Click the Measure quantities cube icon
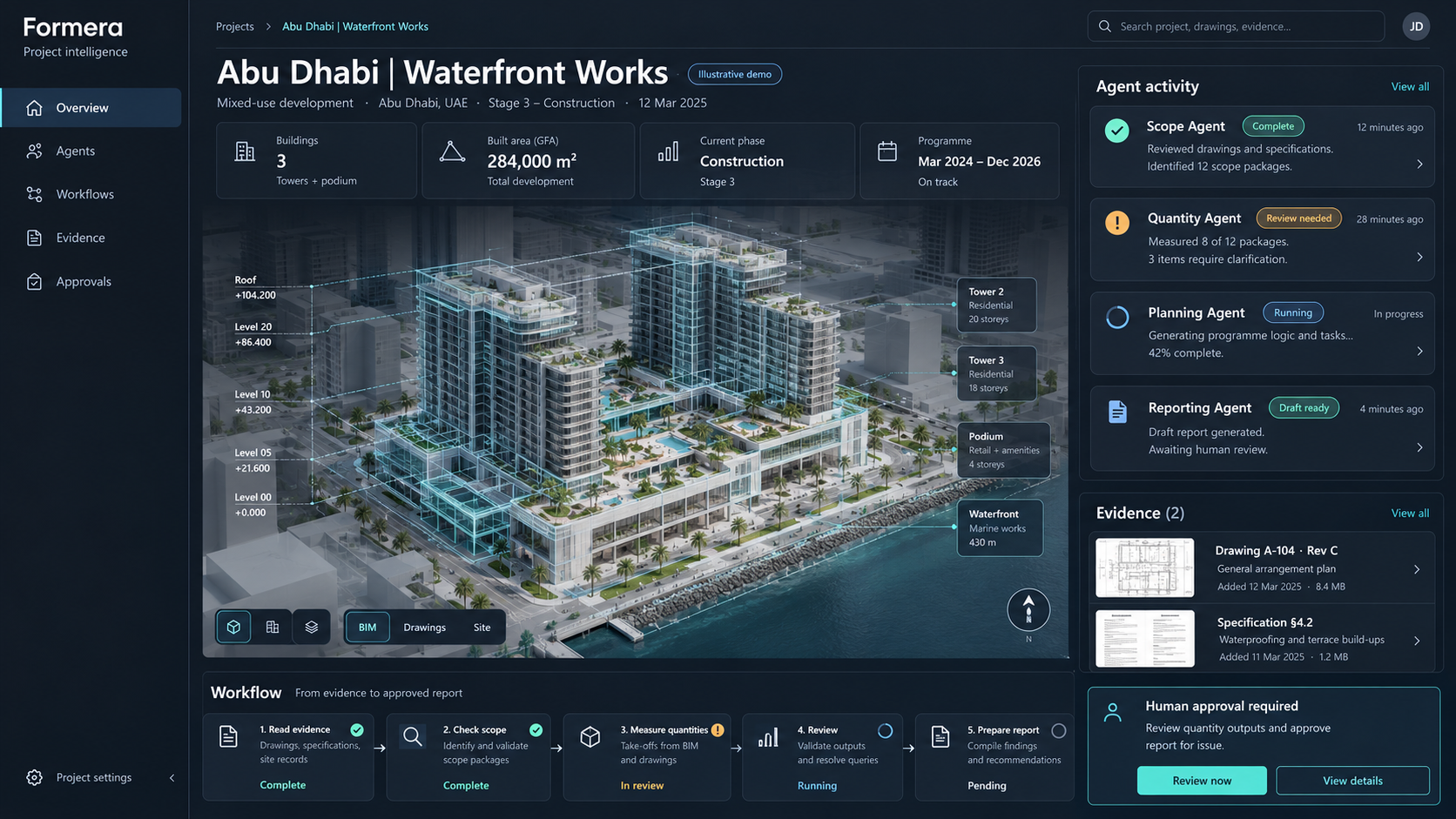The height and width of the screenshot is (819, 1456). click(x=590, y=737)
